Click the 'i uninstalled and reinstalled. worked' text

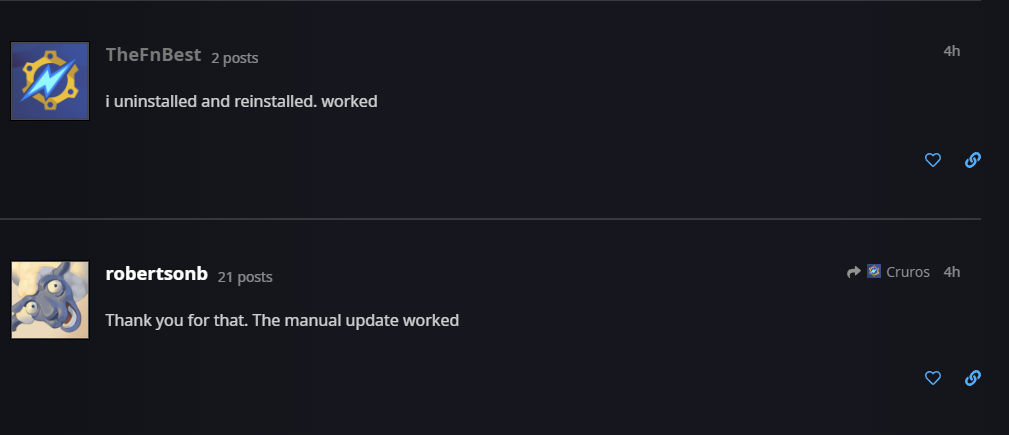pos(241,101)
